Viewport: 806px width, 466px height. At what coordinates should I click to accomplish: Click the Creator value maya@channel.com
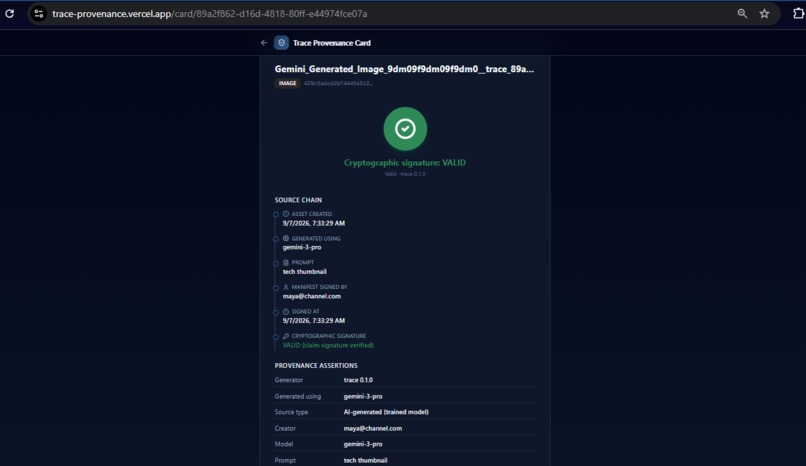click(x=373, y=428)
